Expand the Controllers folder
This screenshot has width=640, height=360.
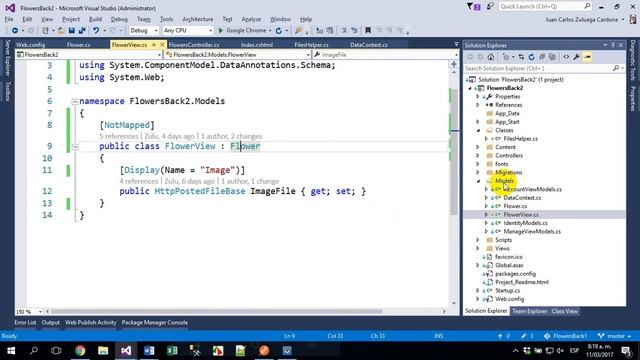(478, 156)
